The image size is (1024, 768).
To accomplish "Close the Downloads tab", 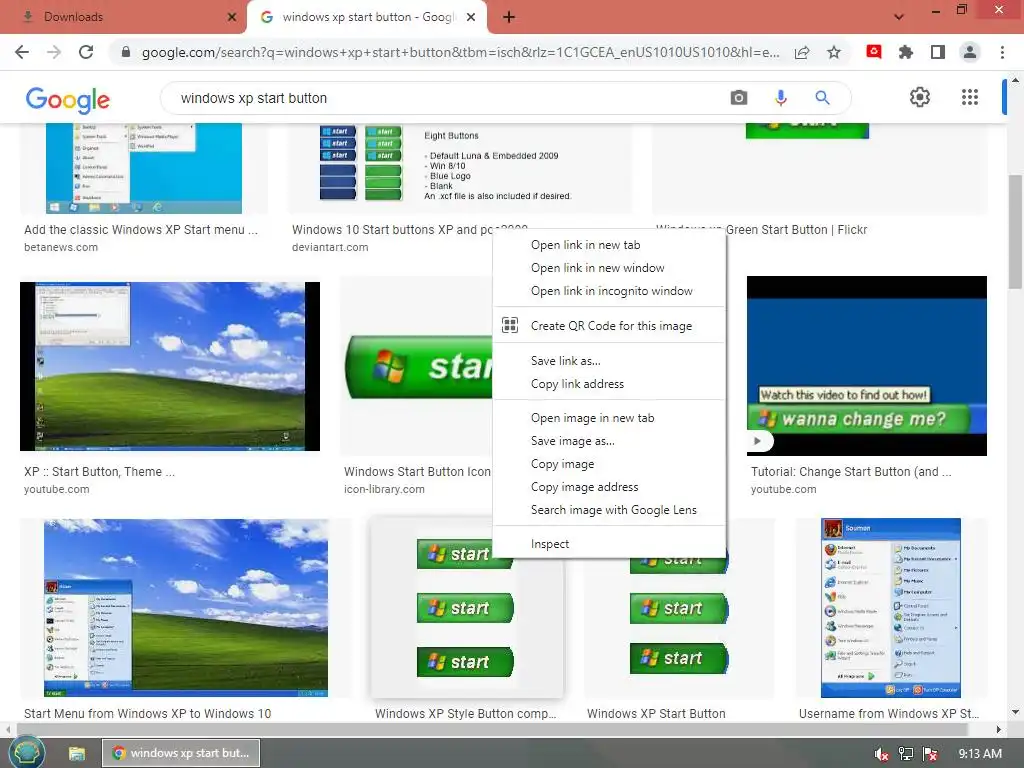I will click(232, 17).
